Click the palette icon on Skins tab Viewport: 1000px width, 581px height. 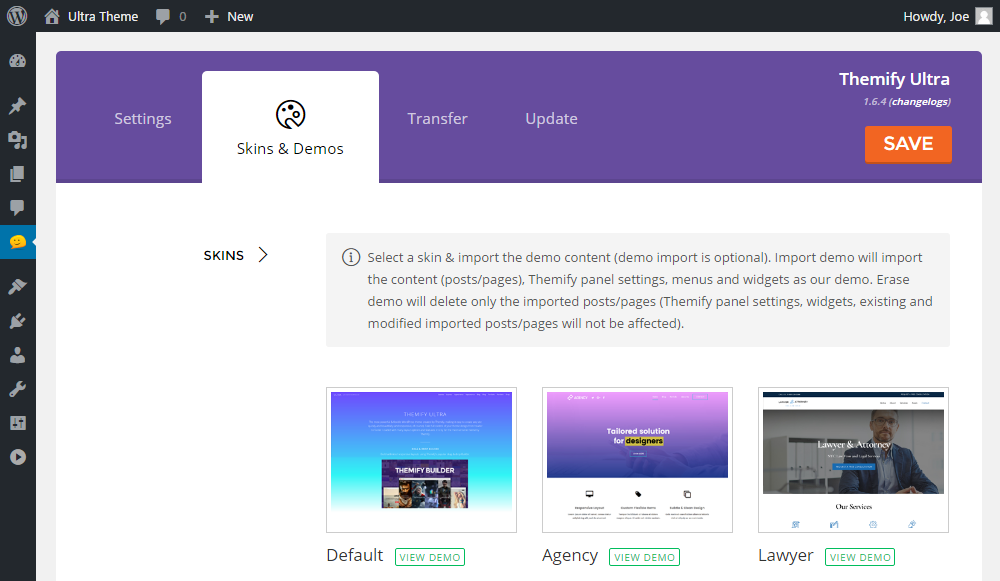pyautogui.click(x=290, y=115)
